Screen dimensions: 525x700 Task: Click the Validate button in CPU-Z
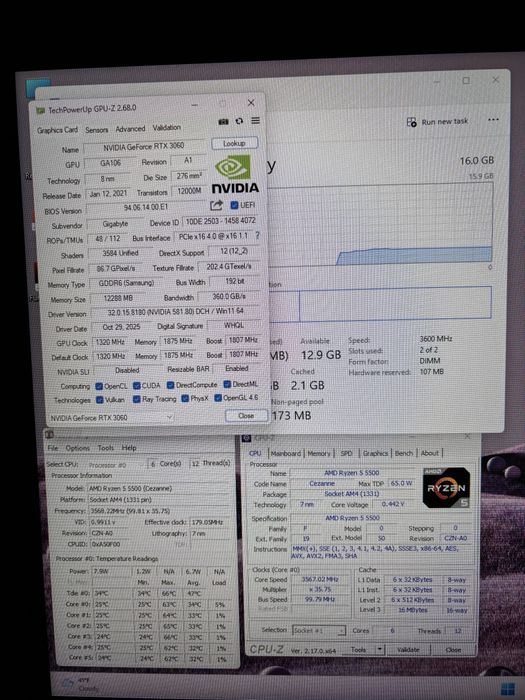pyautogui.click(x=408, y=650)
